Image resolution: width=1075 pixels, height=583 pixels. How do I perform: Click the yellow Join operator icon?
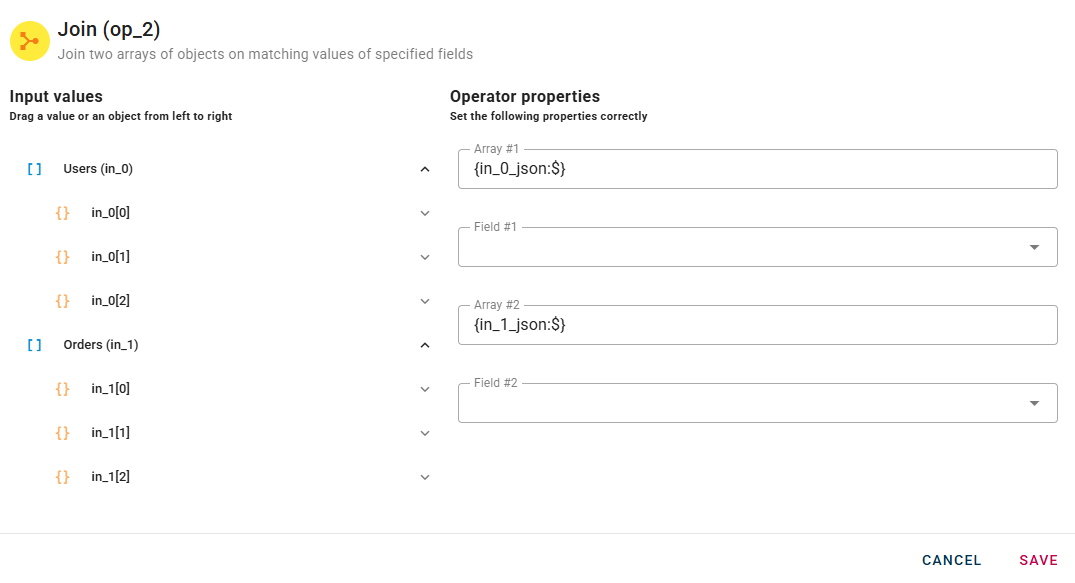(30, 41)
